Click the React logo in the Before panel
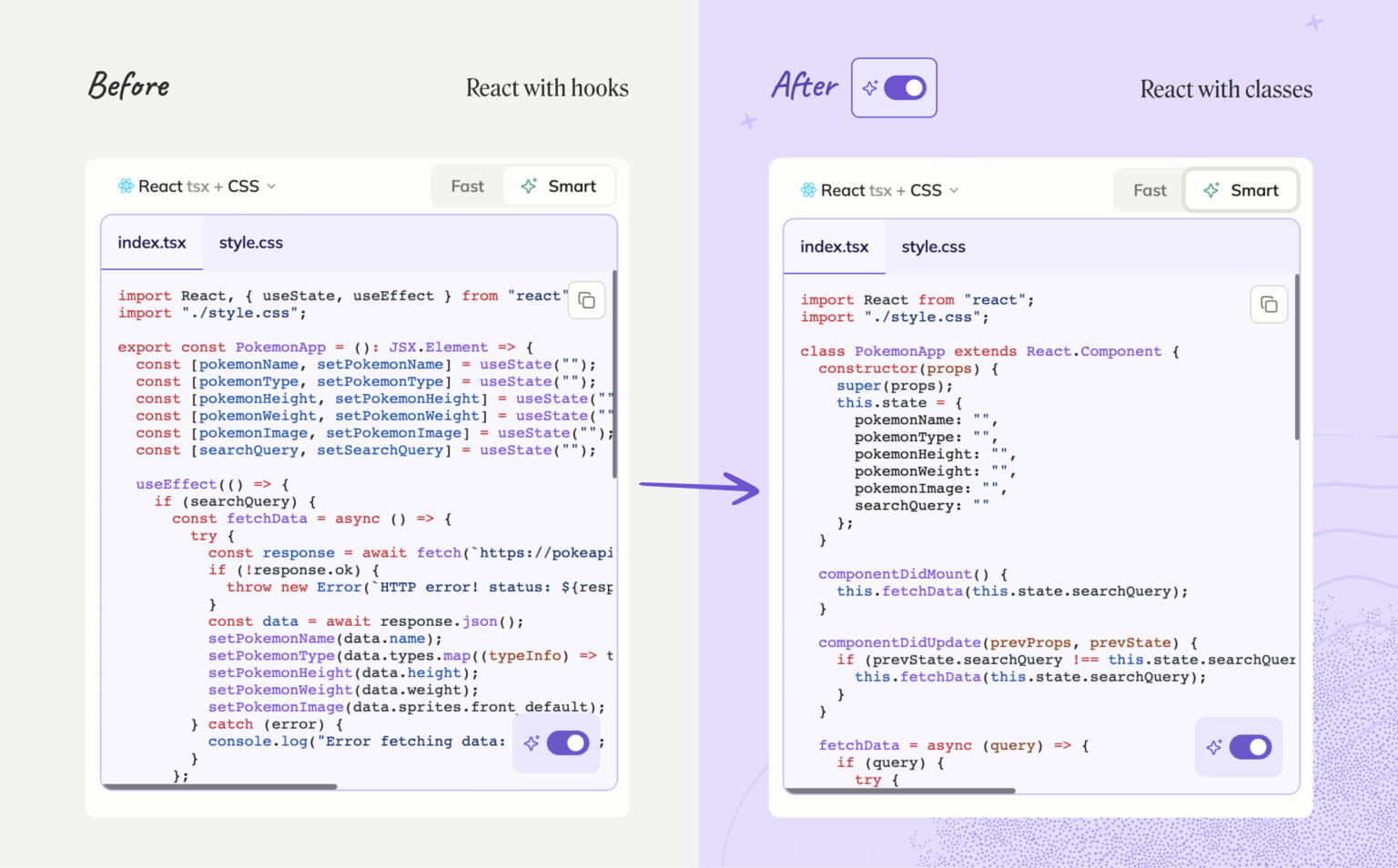1398x868 pixels. pos(125,186)
